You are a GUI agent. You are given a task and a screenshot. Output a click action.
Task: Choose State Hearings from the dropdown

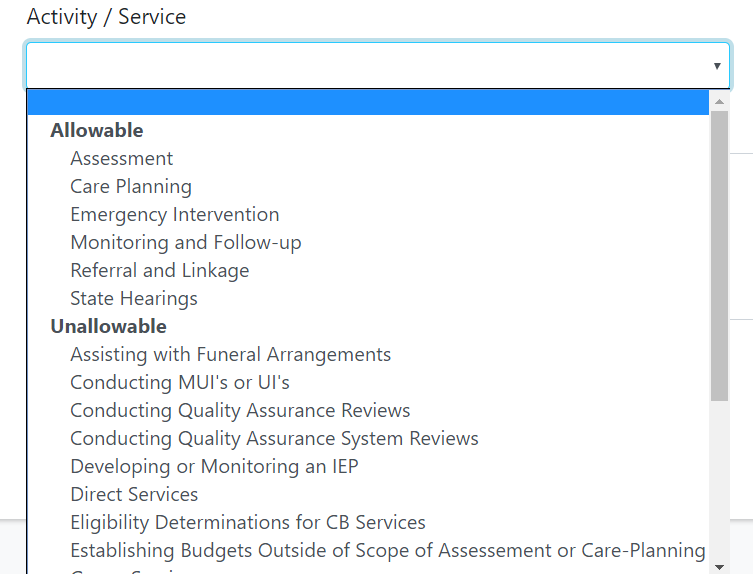(134, 298)
